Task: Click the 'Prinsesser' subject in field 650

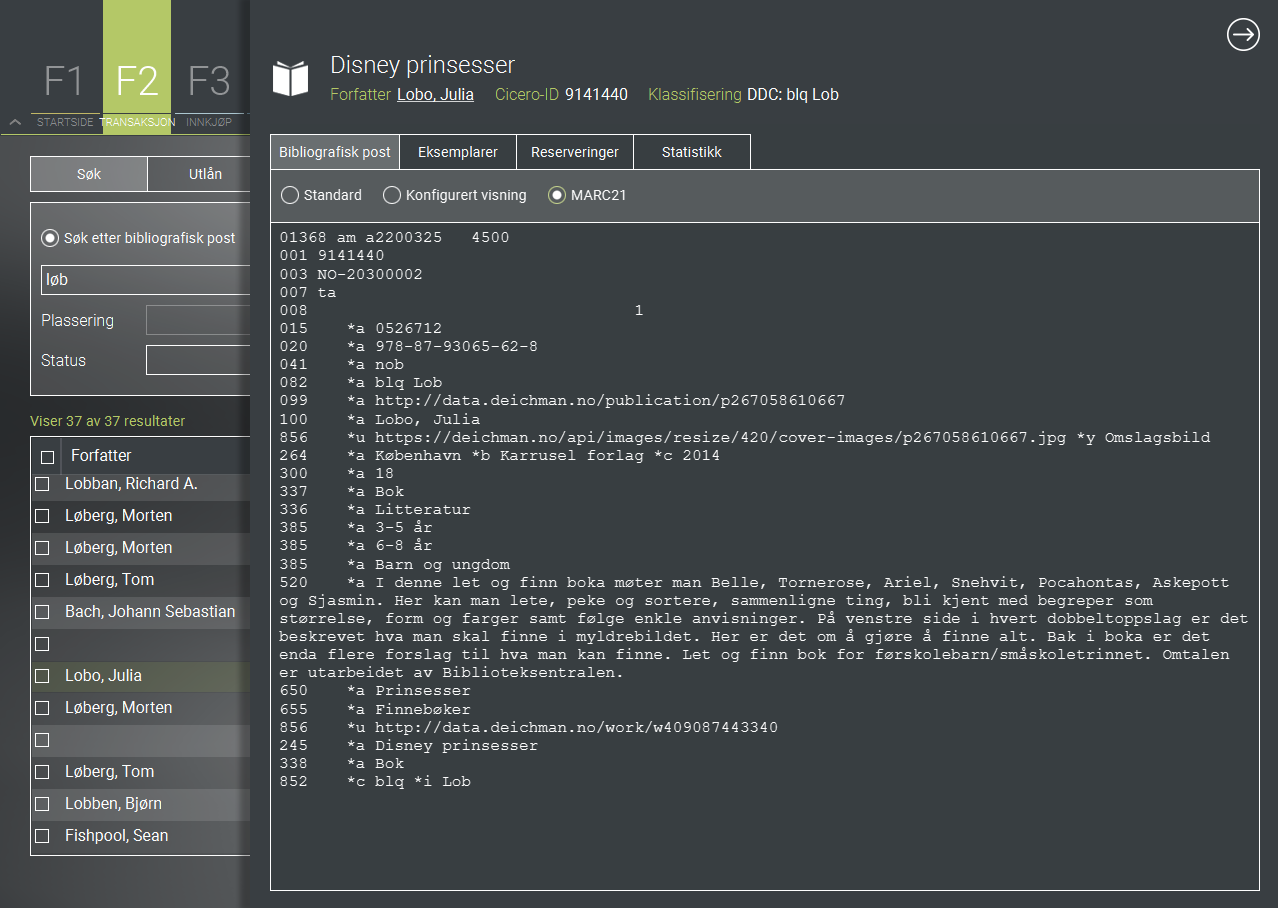Action: tap(423, 691)
